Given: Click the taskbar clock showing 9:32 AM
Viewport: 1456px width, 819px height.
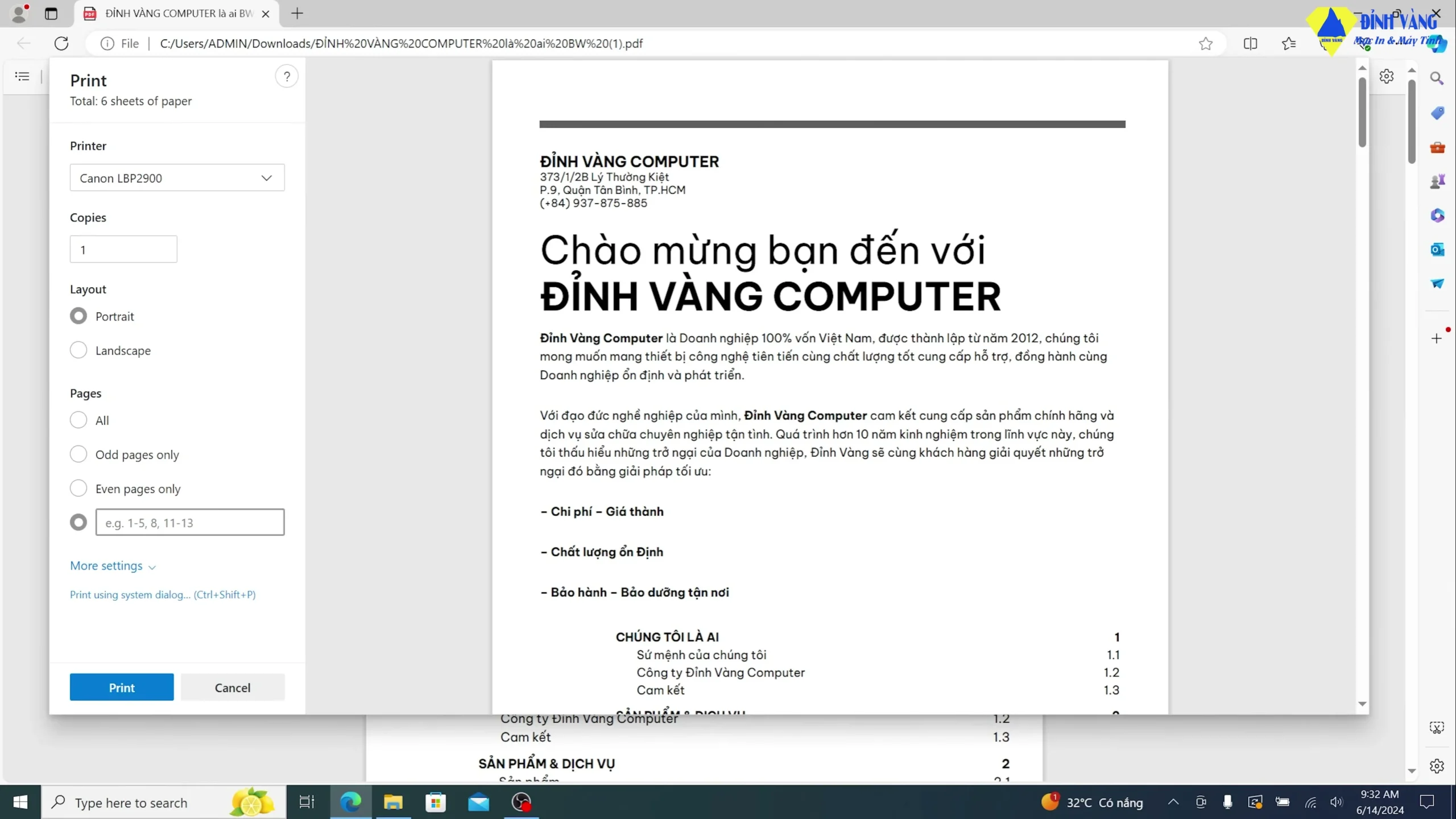Looking at the screenshot, I should click(x=1380, y=802).
